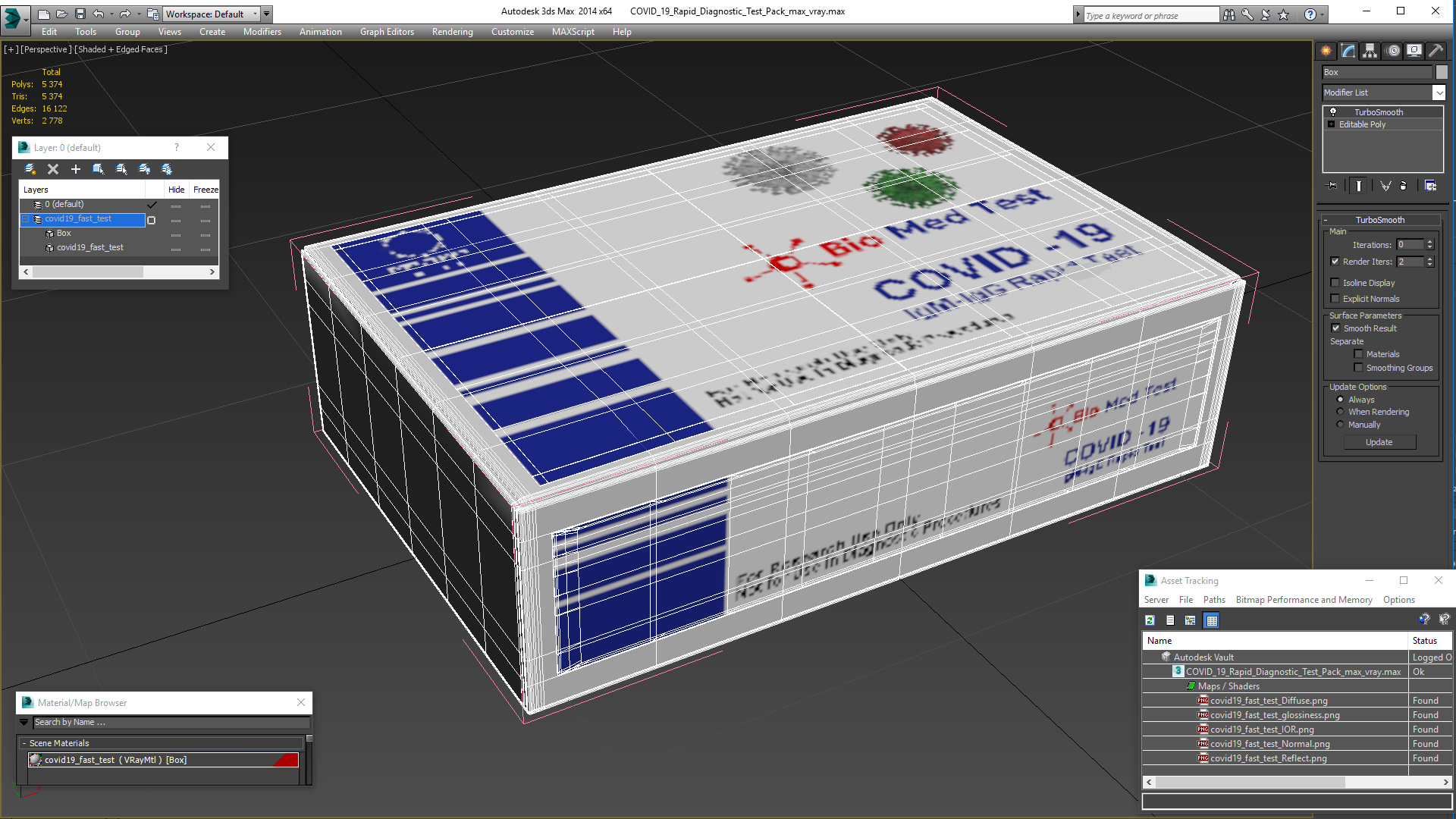
Task: Open the Hierarchy command panel tab
Action: click(1370, 51)
